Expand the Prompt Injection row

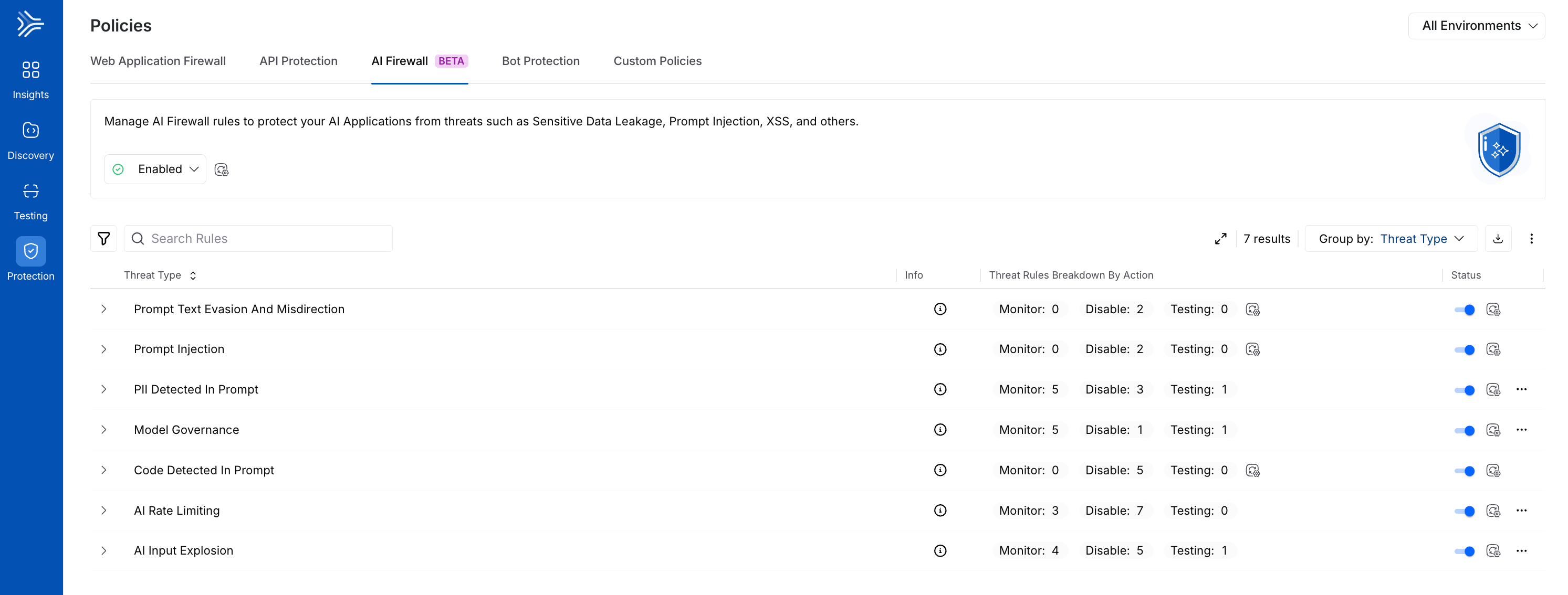(x=103, y=349)
